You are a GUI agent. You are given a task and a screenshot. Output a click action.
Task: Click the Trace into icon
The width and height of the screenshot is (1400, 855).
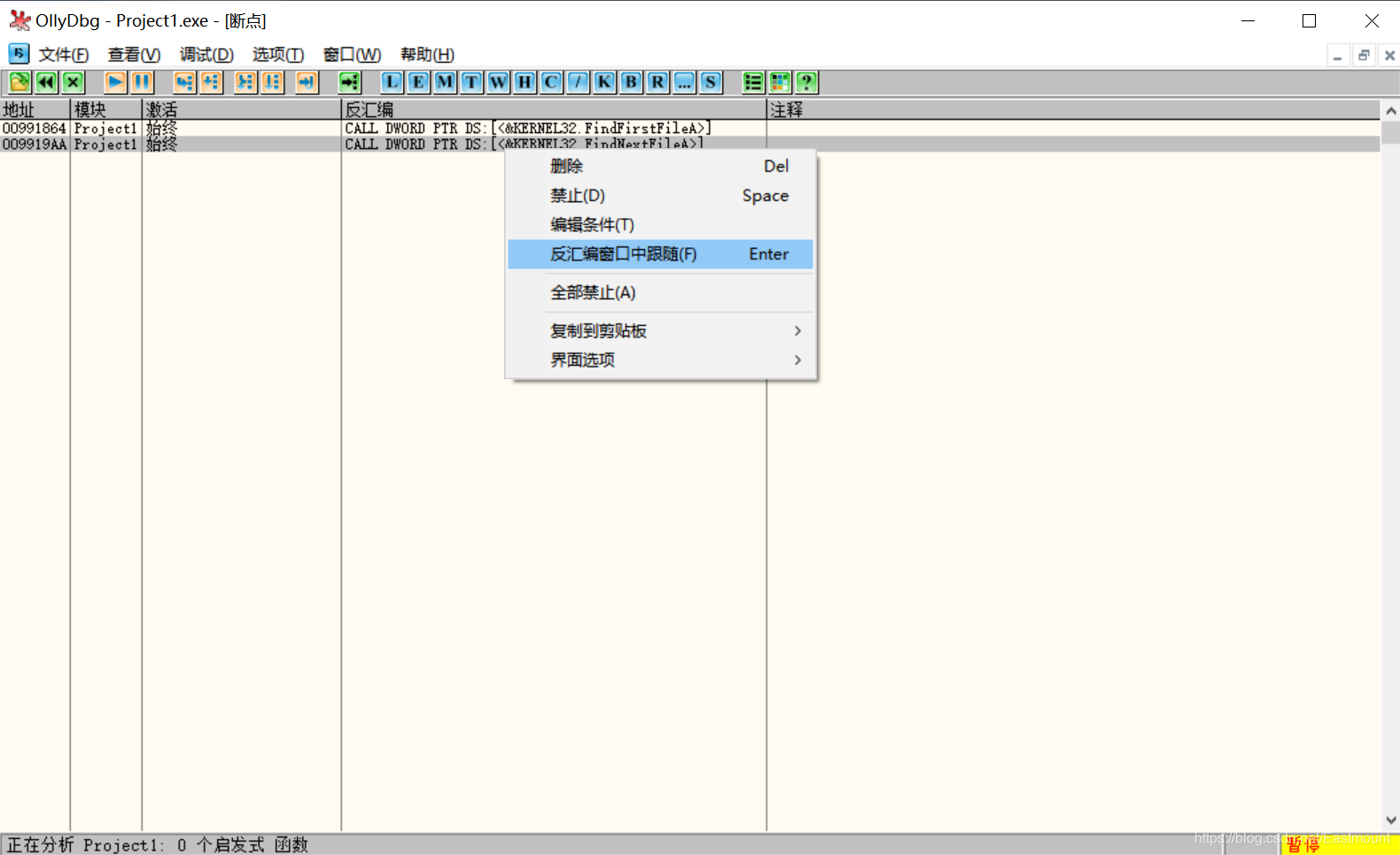[245, 82]
